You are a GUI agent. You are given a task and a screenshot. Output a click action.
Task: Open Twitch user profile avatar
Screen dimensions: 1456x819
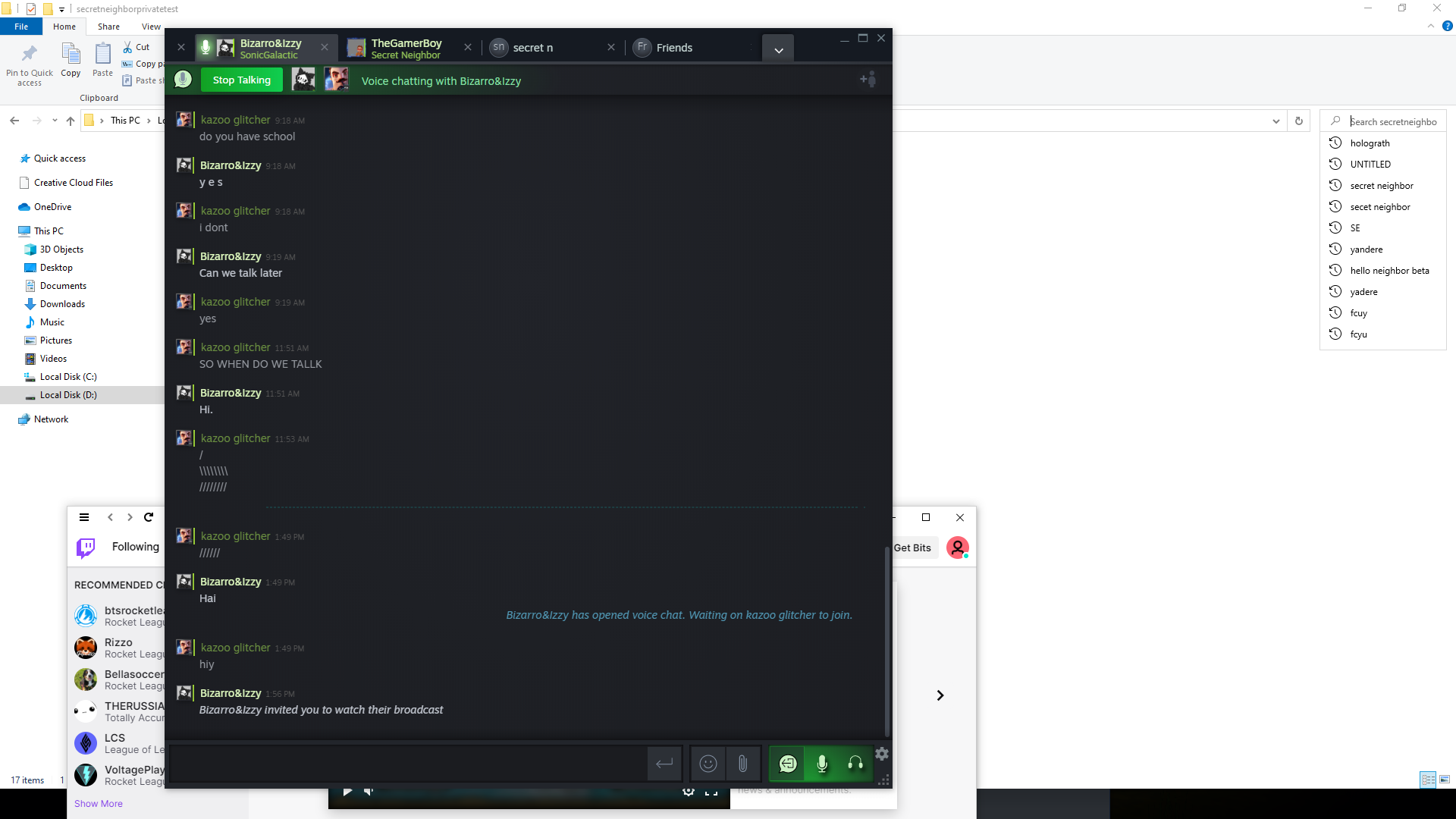(x=958, y=548)
